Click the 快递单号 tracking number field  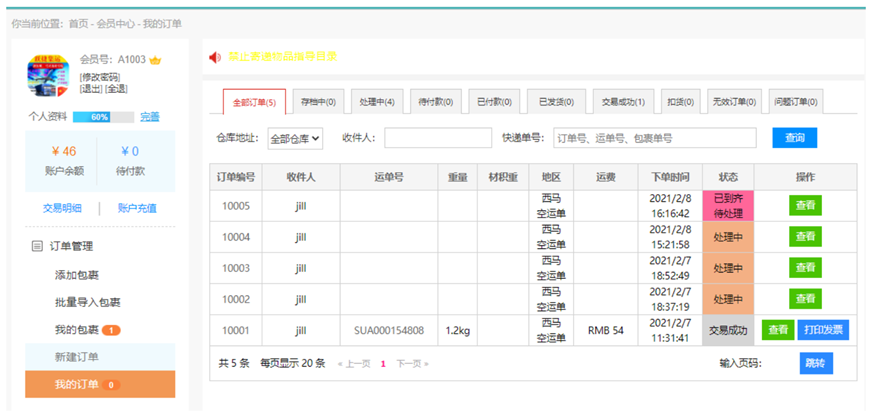click(x=655, y=138)
